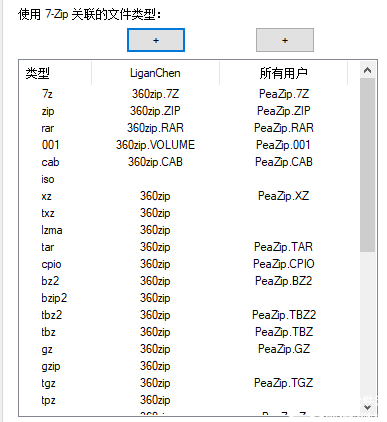This screenshot has width=387, height=422.
Task: Select the rar file type row
Action: pos(189,128)
